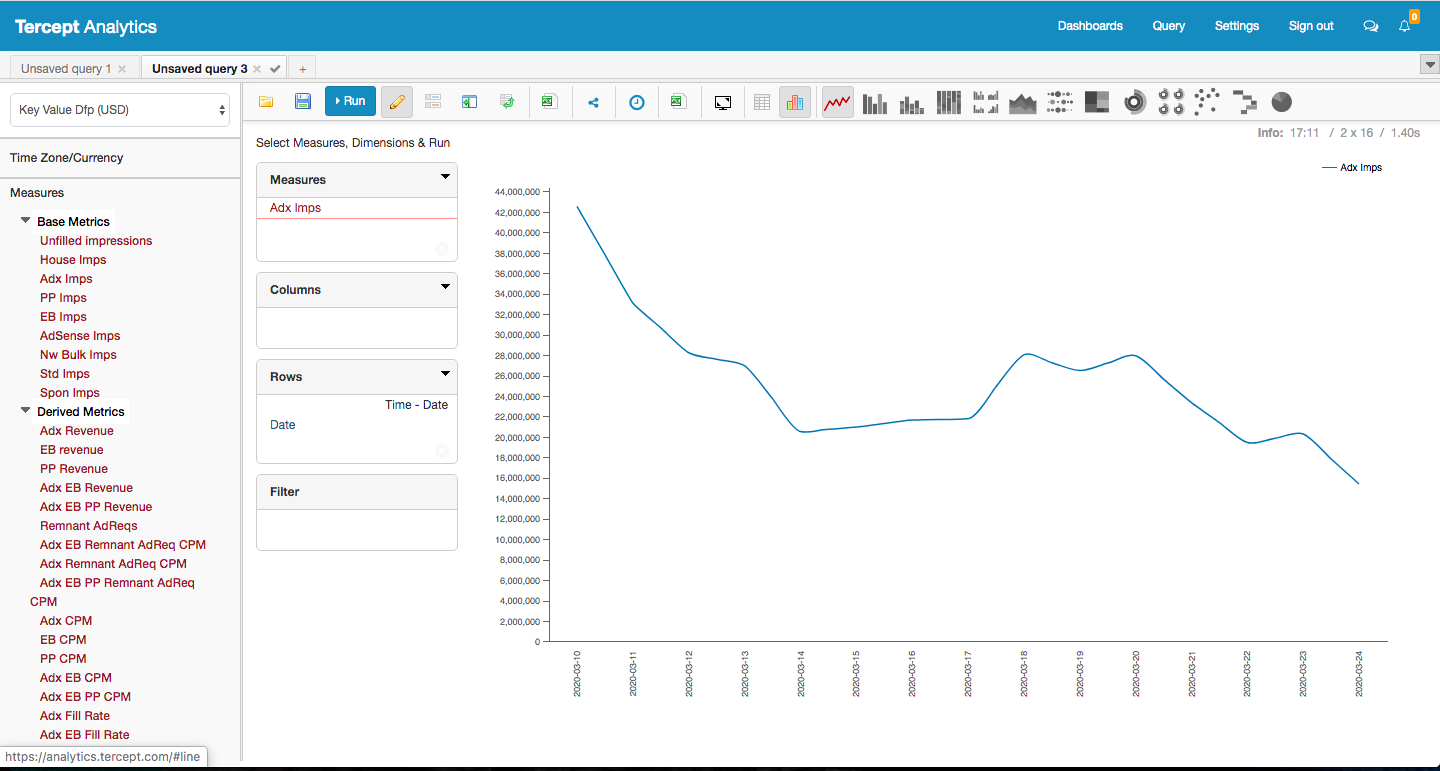The height and width of the screenshot is (771, 1440).
Task: Add the House Imps measure
Action: tap(73, 260)
